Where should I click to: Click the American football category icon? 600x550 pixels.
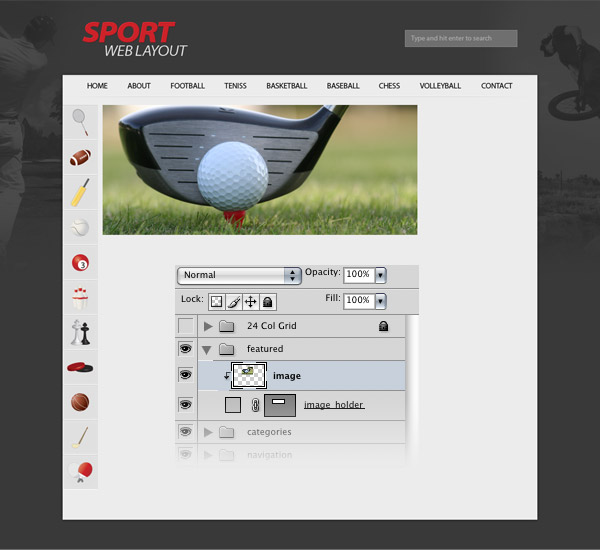(x=80, y=157)
